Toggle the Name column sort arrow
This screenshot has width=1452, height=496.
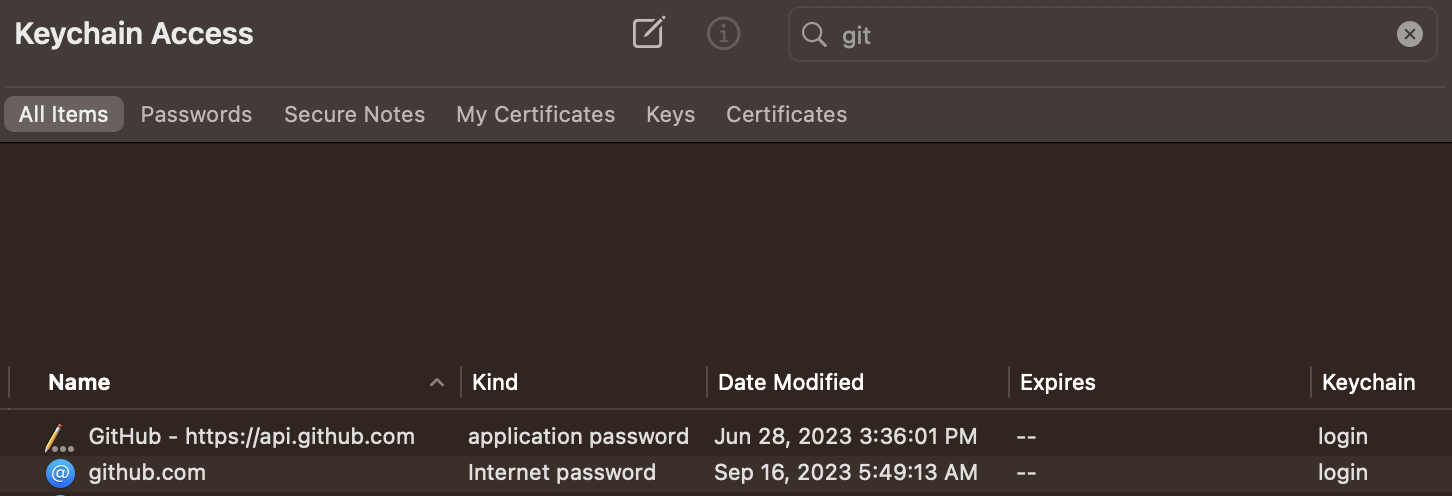coord(436,382)
